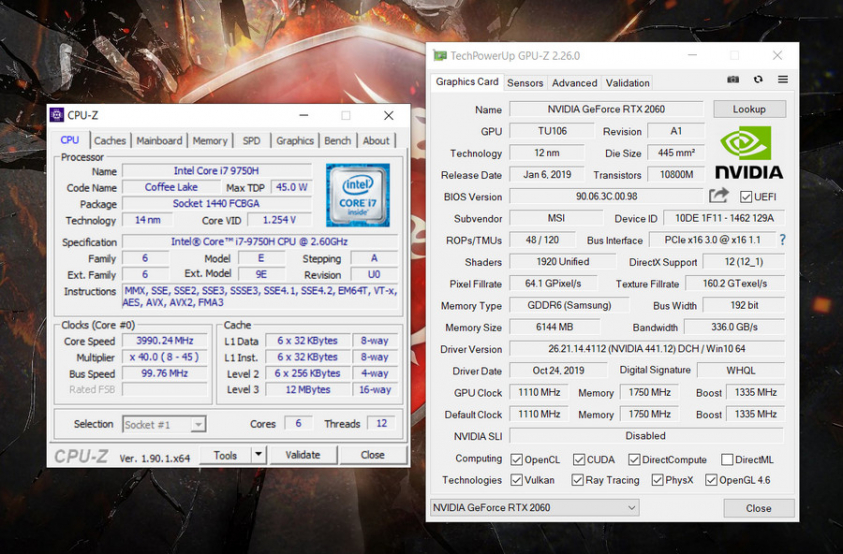Click the BIOS Version field
Image resolution: width=843 pixels, height=554 pixels.
tap(606, 197)
